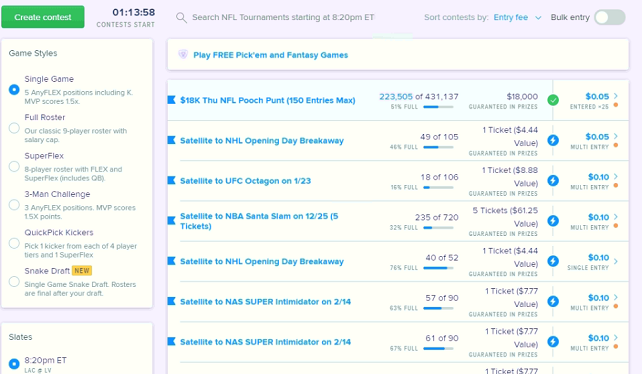Screen dimensions: 642x374
Task: Click green entered checkmark on Pooch Punt
Action: point(553,100)
